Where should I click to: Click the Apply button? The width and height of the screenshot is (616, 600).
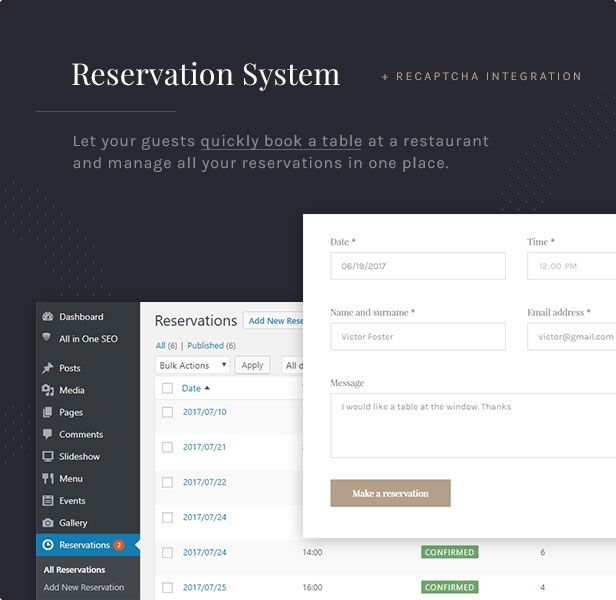pyautogui.click(x=253, y=366)
